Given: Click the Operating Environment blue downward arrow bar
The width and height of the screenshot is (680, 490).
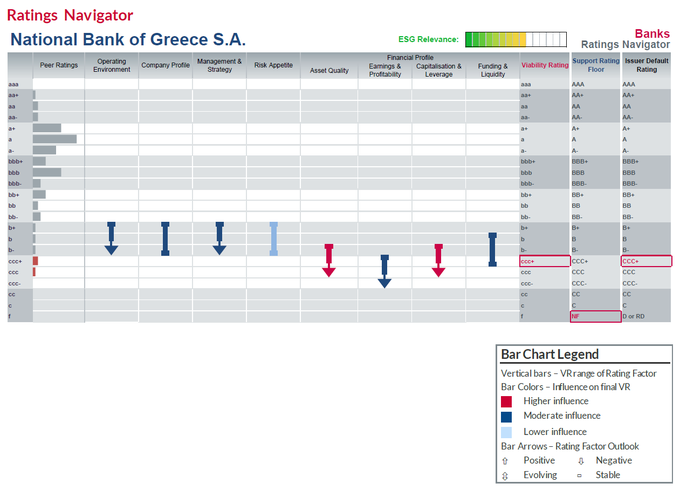Looking at the screenshot, I should coord(111,238).
